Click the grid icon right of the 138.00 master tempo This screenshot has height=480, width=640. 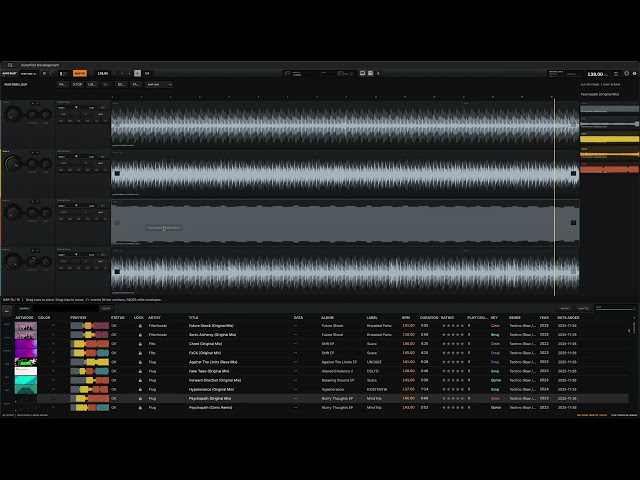616,73
